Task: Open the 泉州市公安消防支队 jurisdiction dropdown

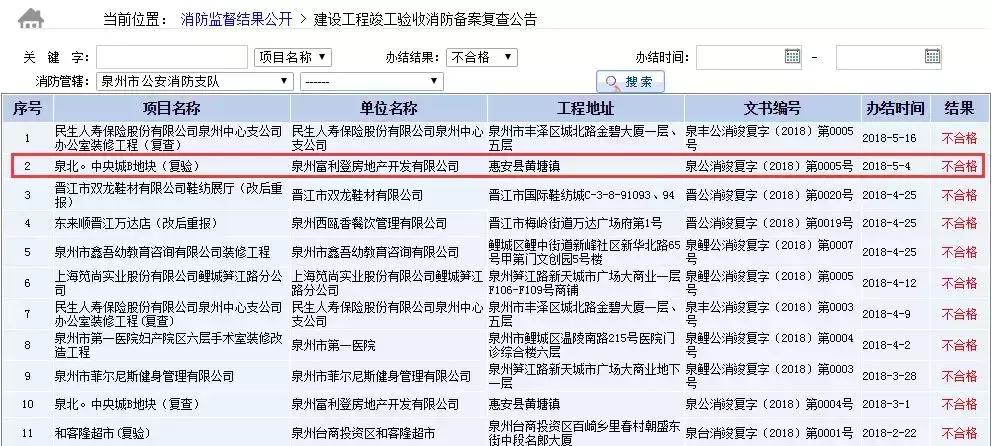Action: [x=195, y=82]
